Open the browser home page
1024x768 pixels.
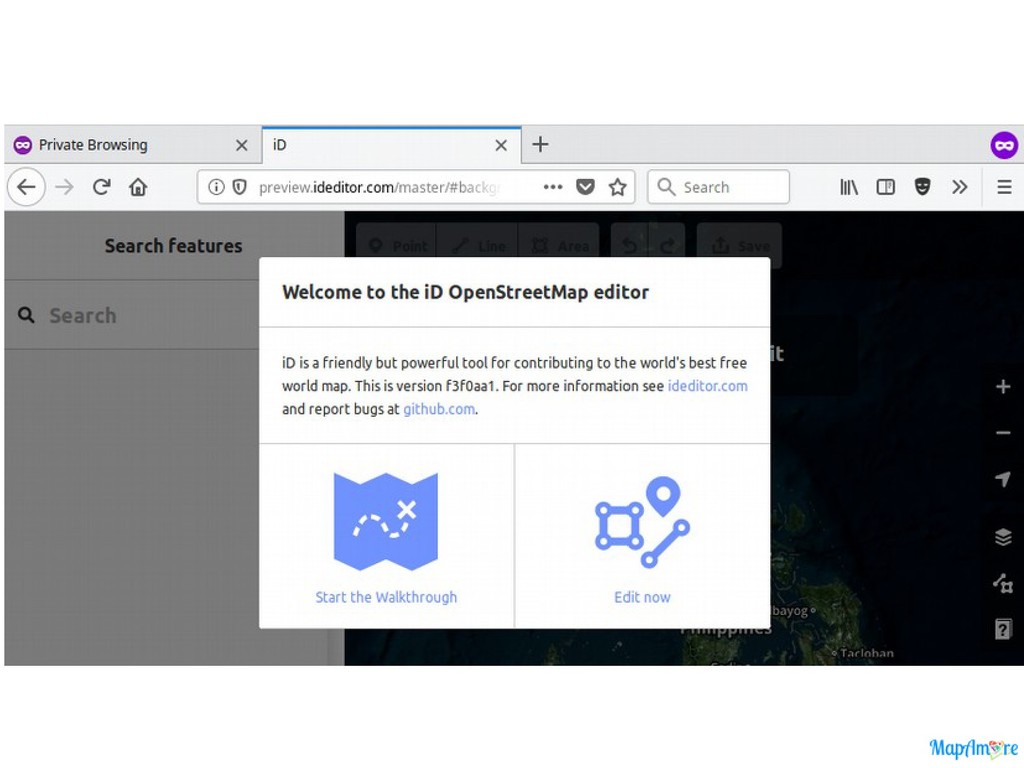tap(138, 187)
